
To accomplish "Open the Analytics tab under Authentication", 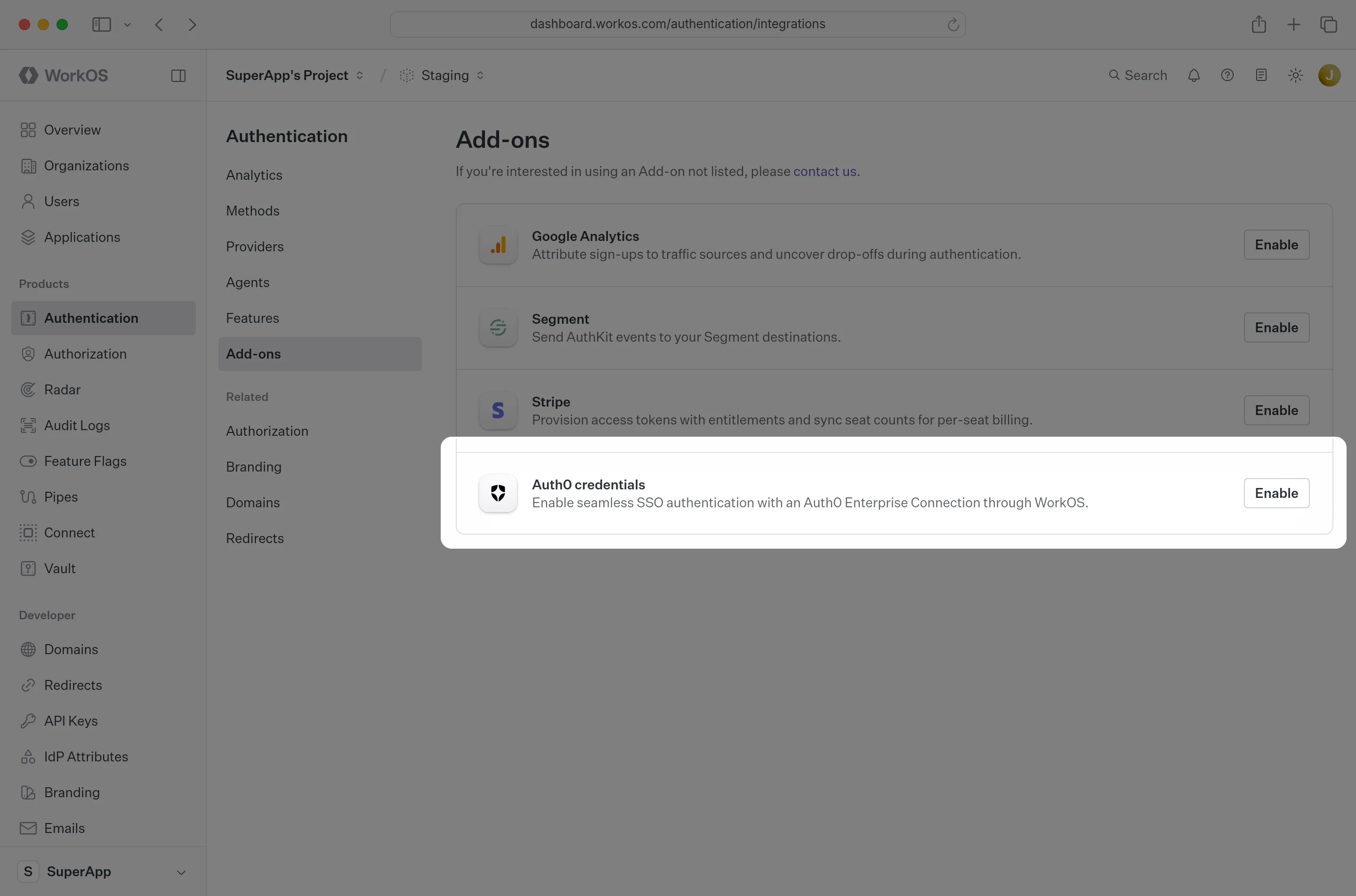I will (x=320, y=176).
